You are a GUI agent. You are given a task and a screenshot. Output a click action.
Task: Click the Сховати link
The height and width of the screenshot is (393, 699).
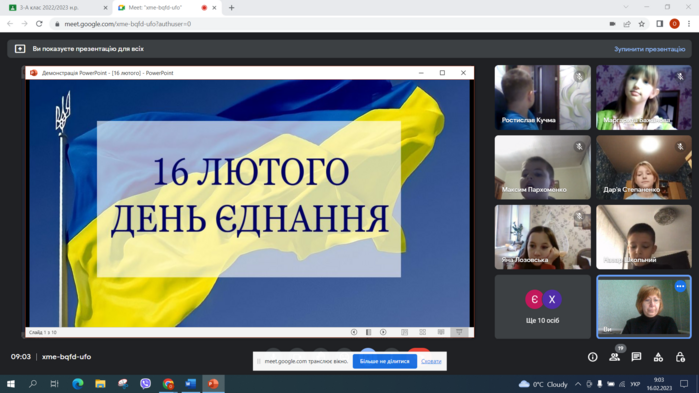(431, 361)
